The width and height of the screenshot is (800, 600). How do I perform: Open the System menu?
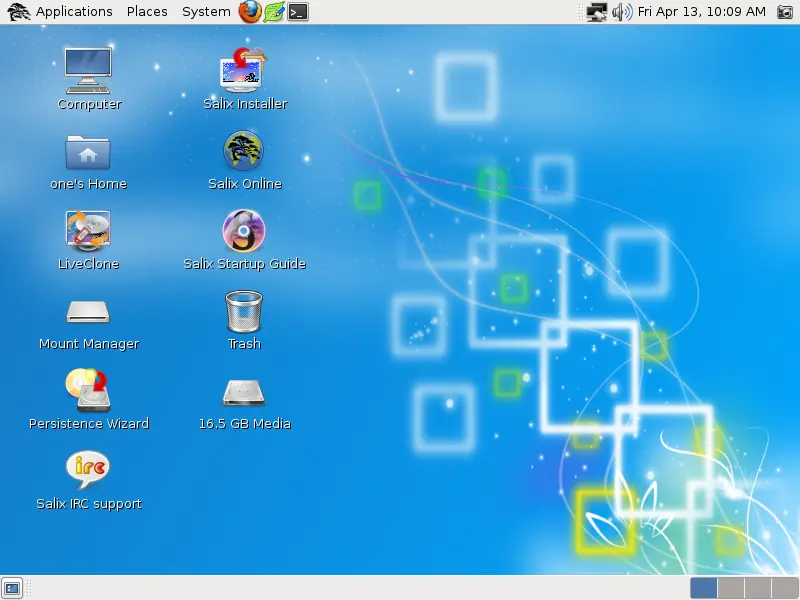(x=206, y=12)
